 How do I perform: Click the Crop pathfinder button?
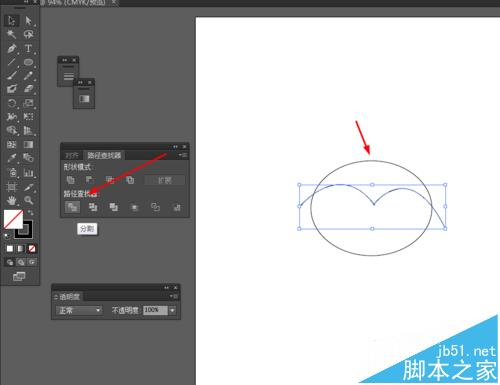tap(135, 207)
